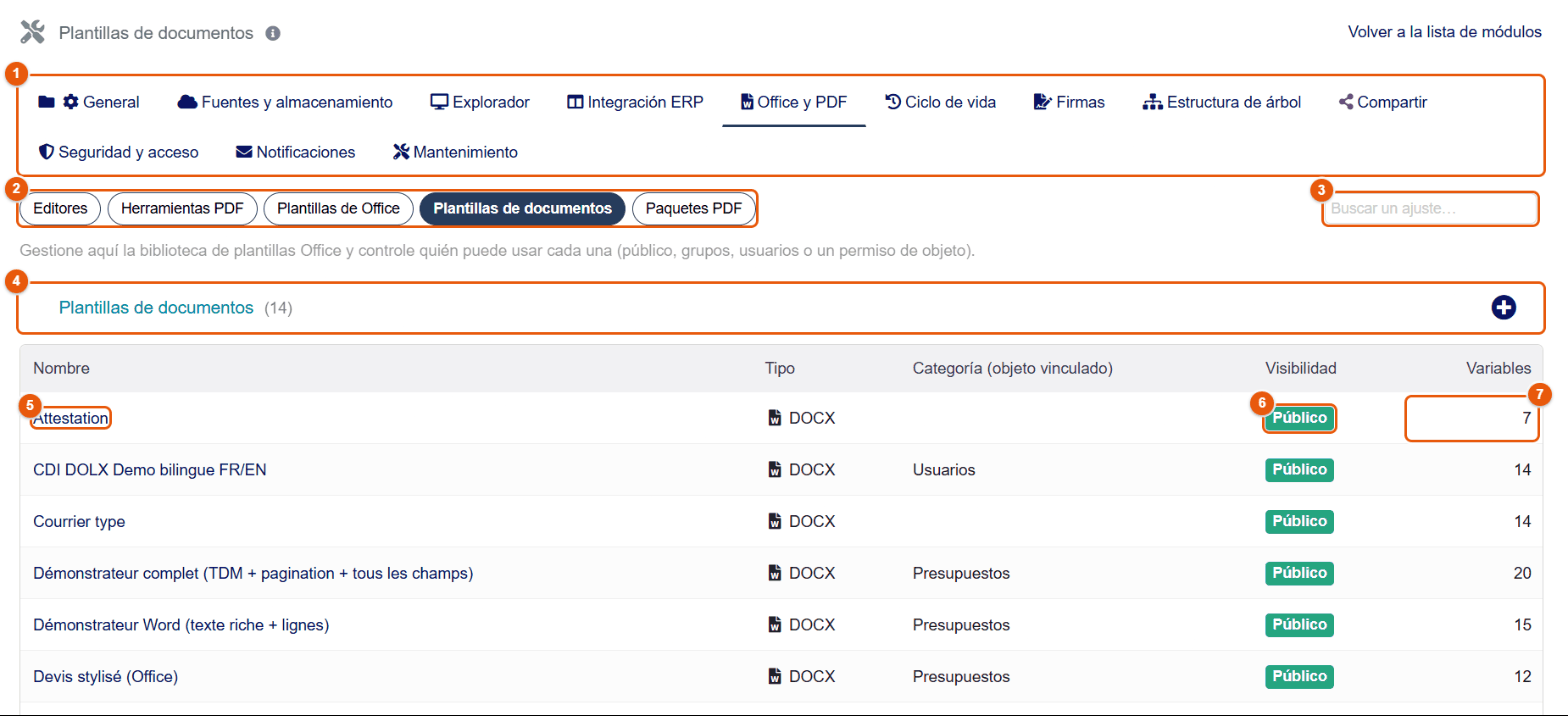Click the Visibilidad column header
1568x716 pixels.
click(1301, 368)
